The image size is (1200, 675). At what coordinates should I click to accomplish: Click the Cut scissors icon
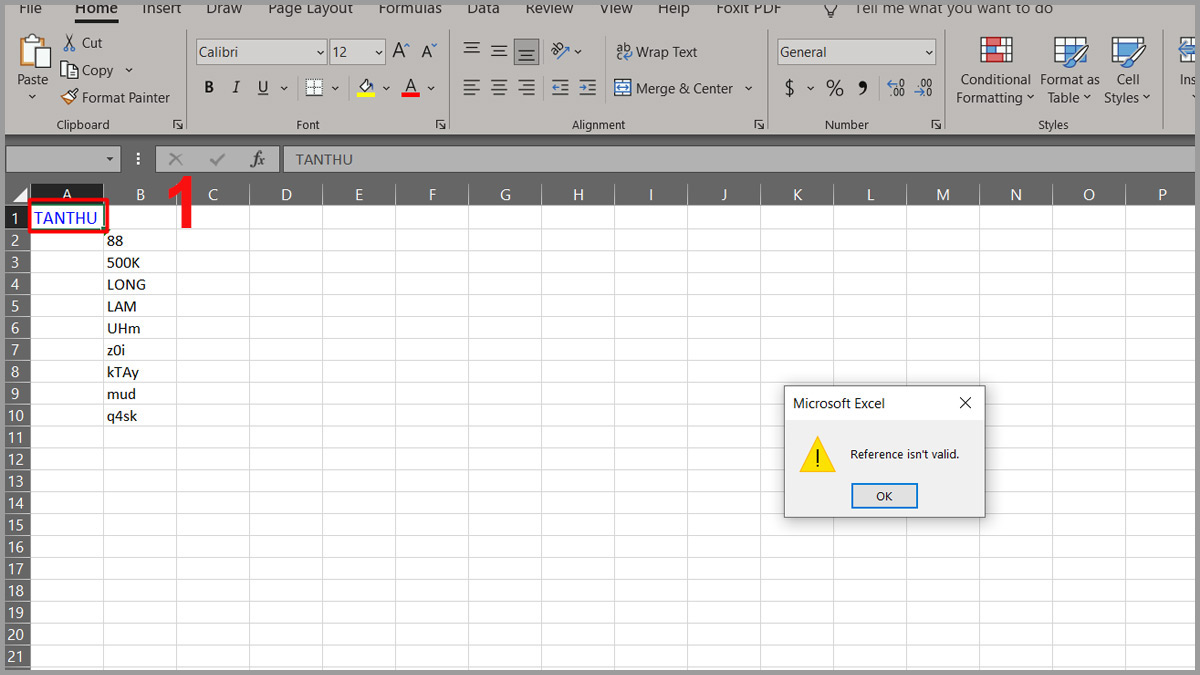tap(69, 43)
